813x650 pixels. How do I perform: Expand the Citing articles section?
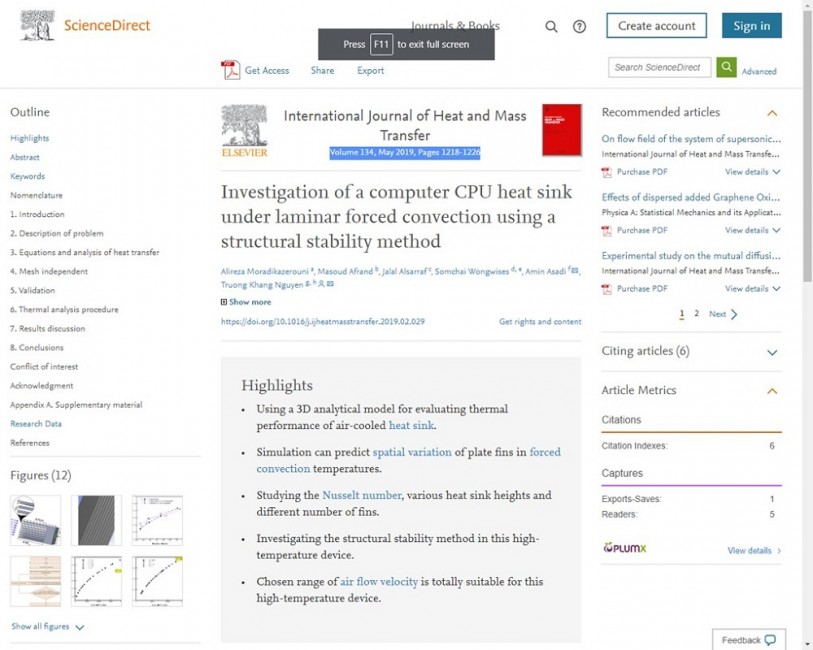[772, 352]
